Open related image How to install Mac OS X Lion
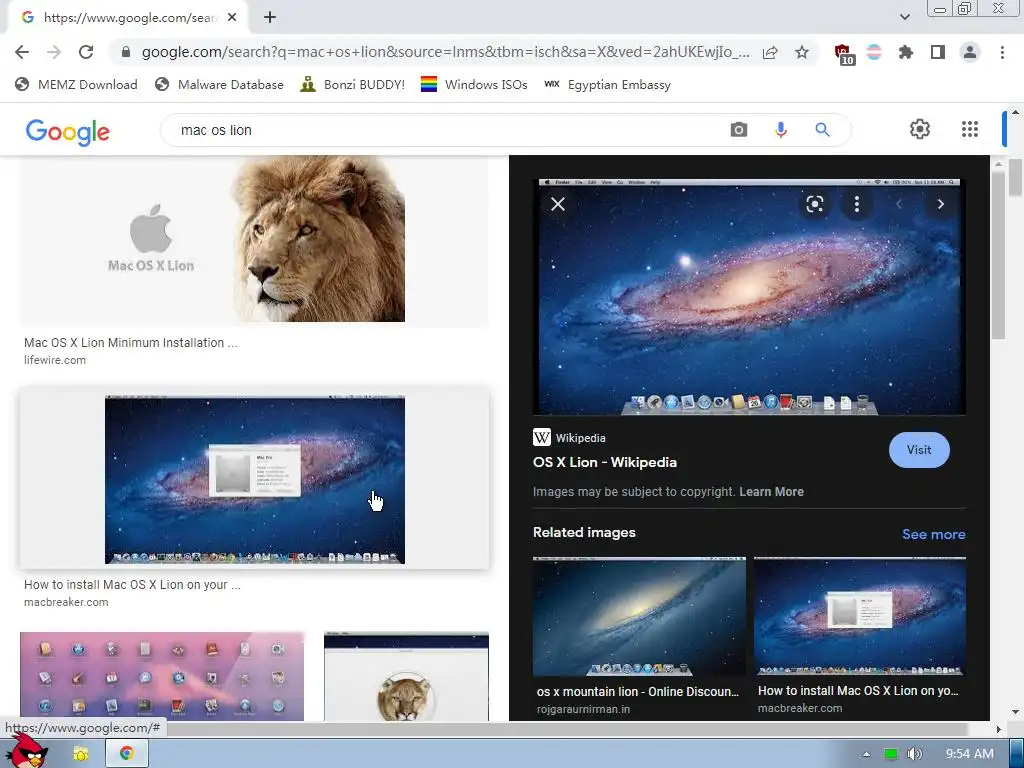 click(x=859, y=616)
